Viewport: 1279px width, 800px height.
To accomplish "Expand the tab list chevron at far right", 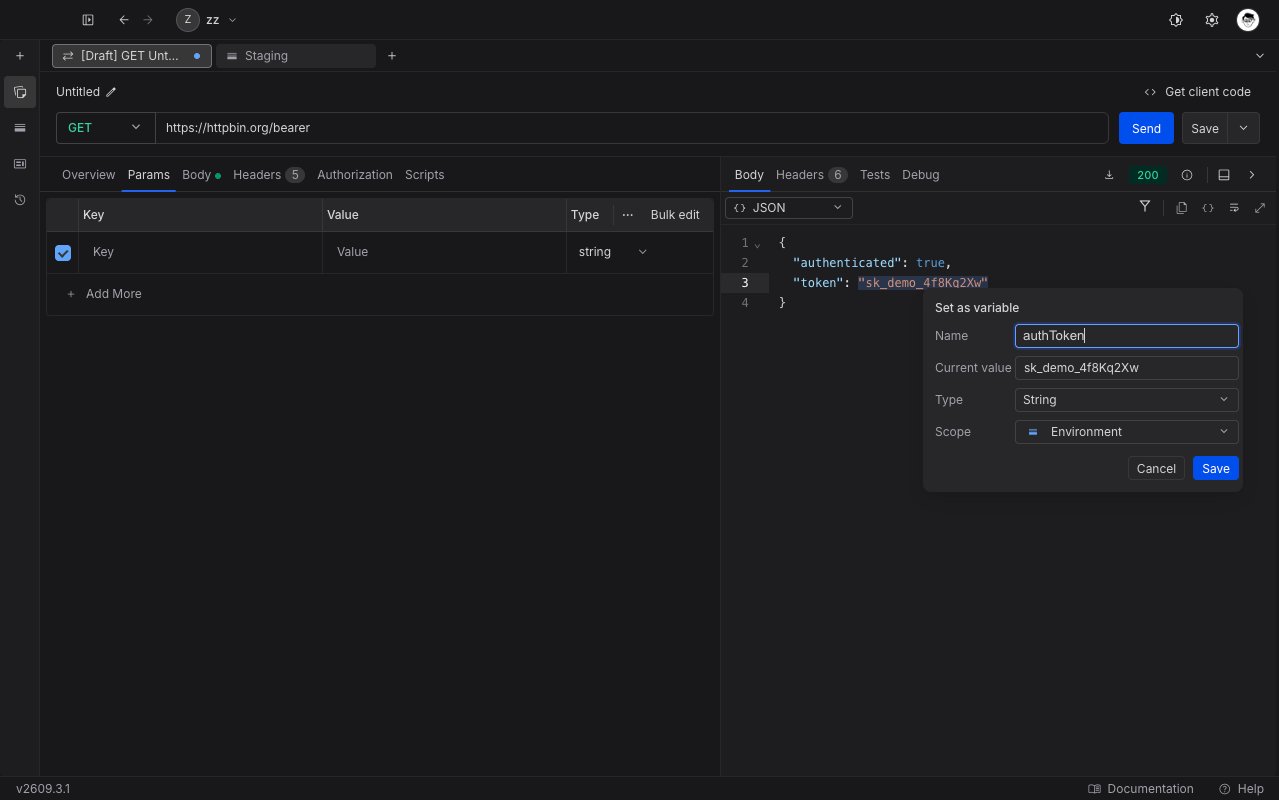I will [1259, 56].
